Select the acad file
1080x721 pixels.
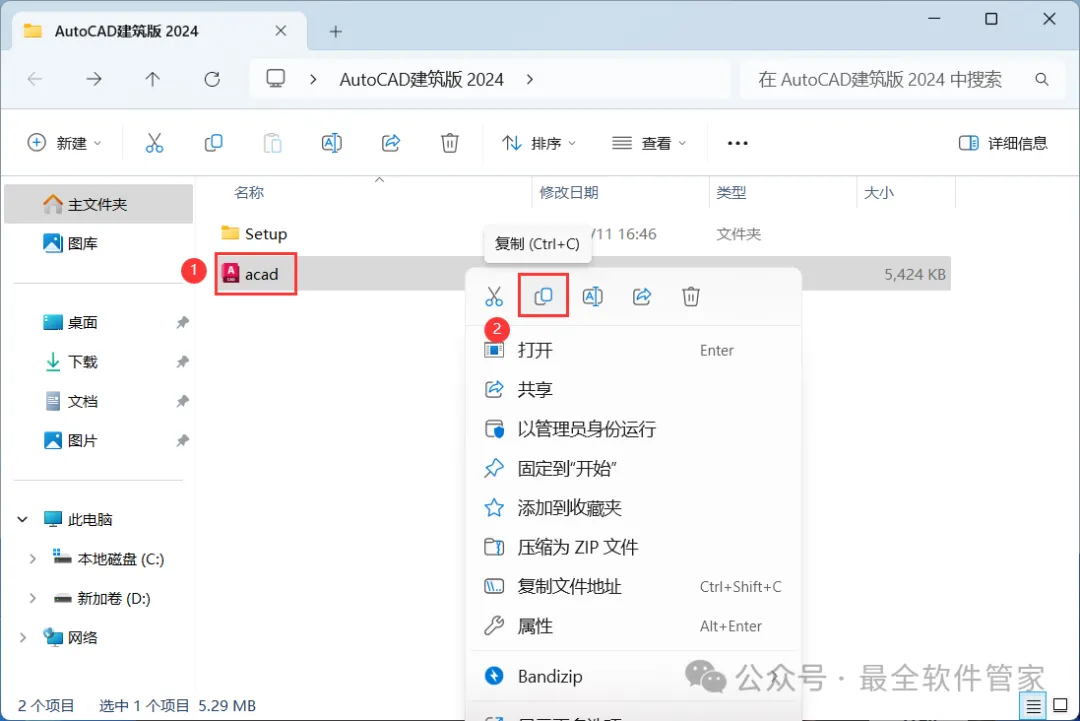point(251,274)
